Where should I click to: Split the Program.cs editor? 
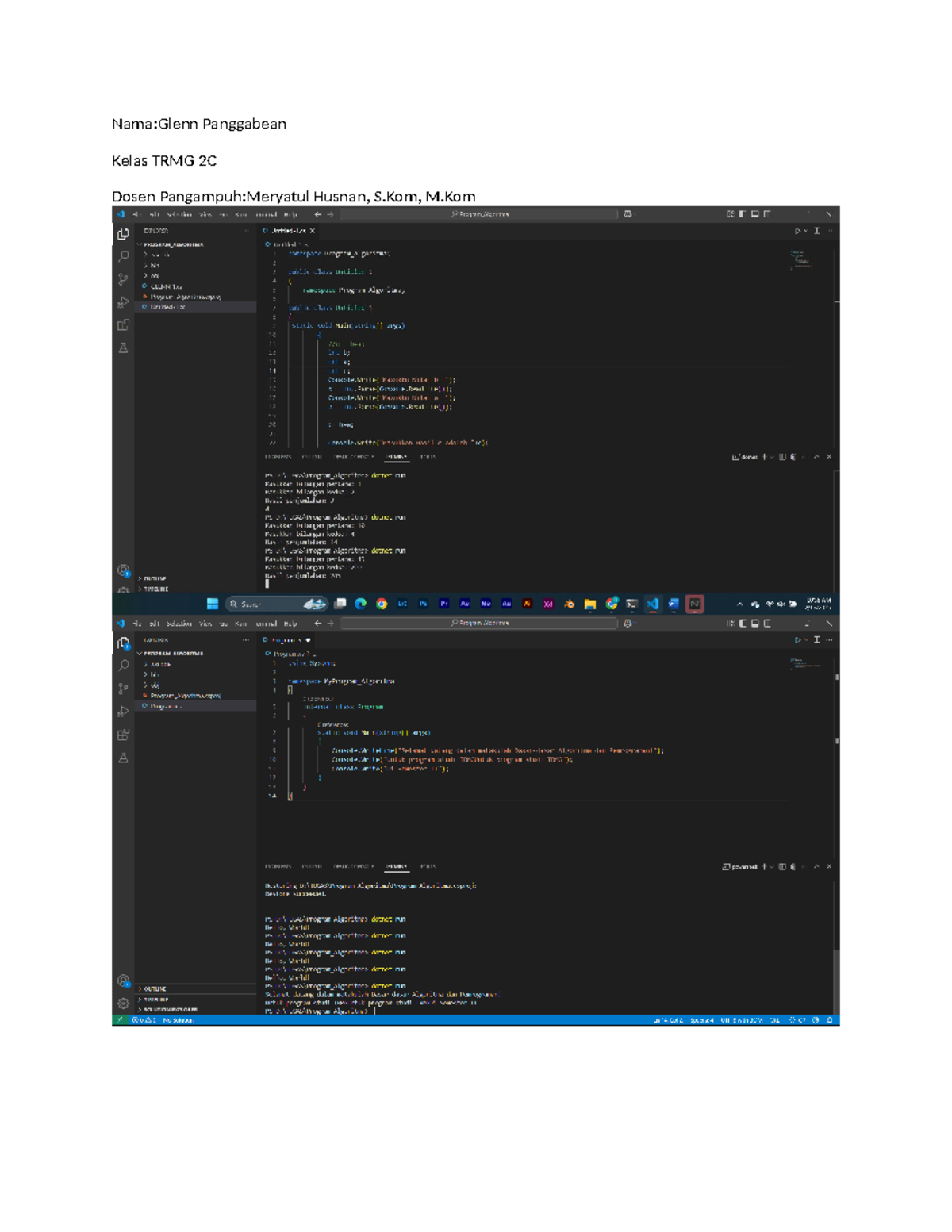coord(816,639)
